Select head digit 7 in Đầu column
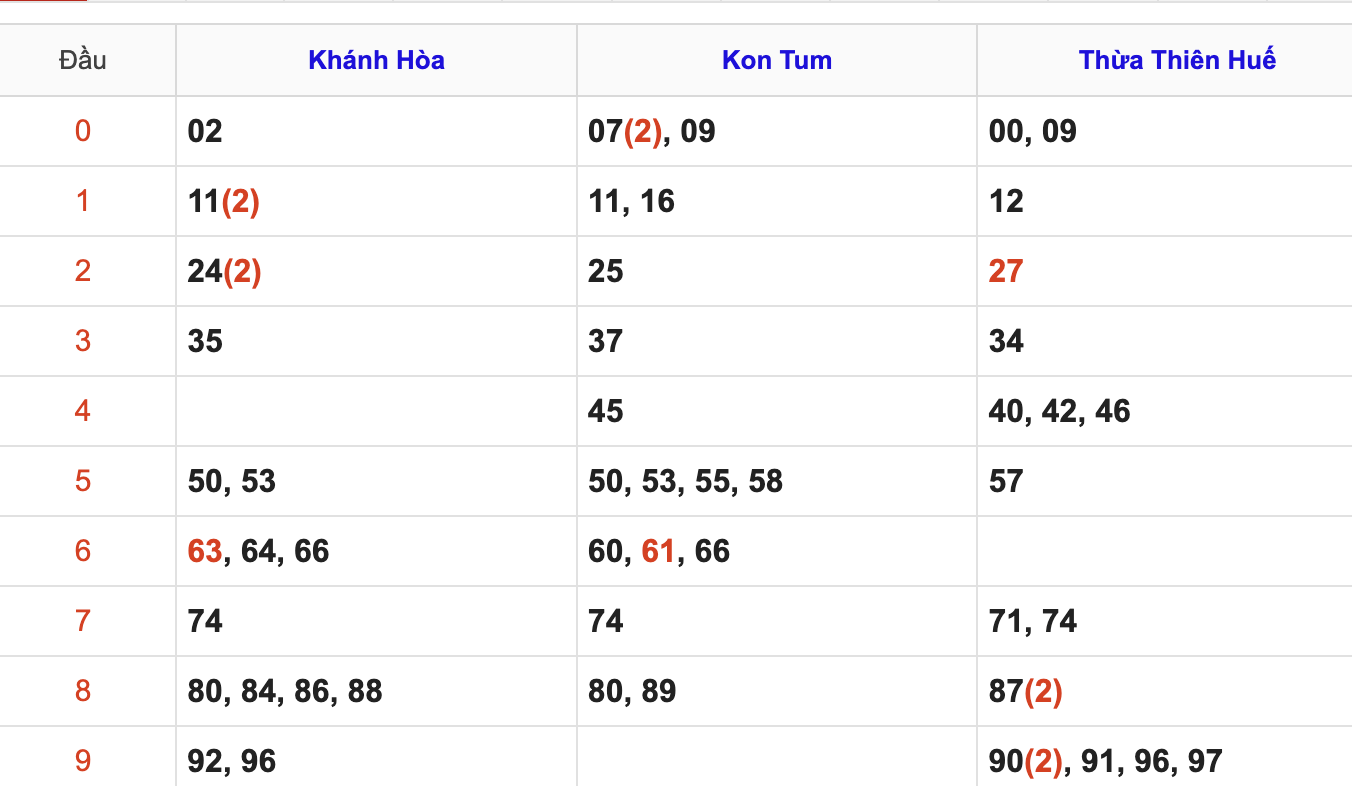Viewport: 1352px width, 786px height. tap(83, 621)
